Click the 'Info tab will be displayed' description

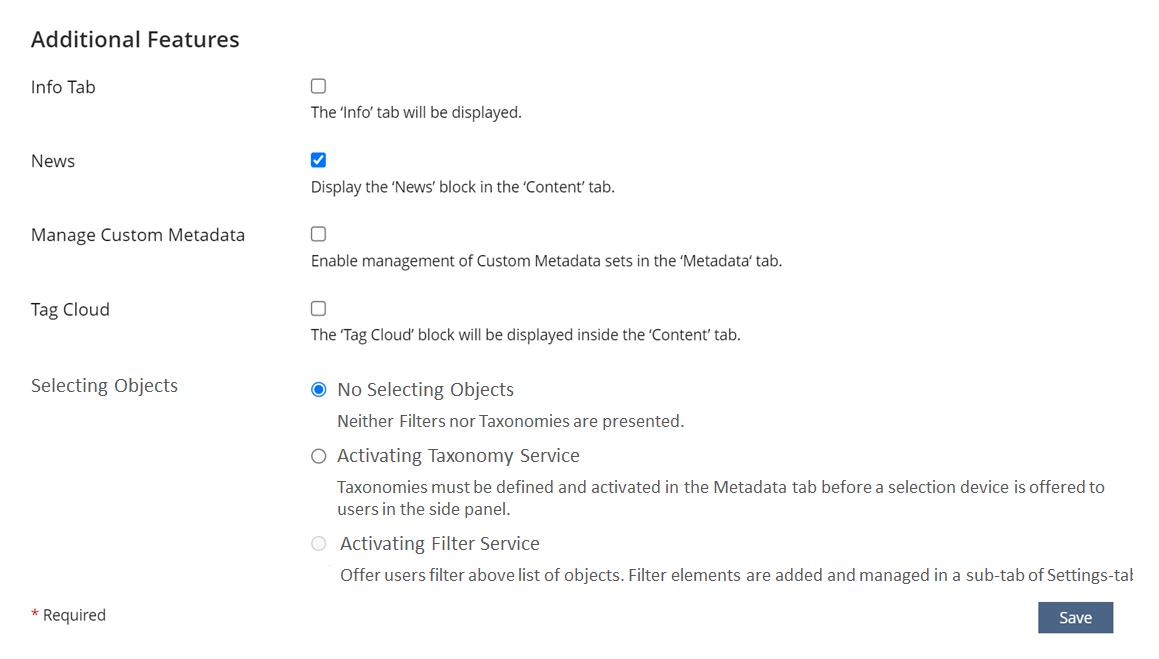tap(416, 113)
